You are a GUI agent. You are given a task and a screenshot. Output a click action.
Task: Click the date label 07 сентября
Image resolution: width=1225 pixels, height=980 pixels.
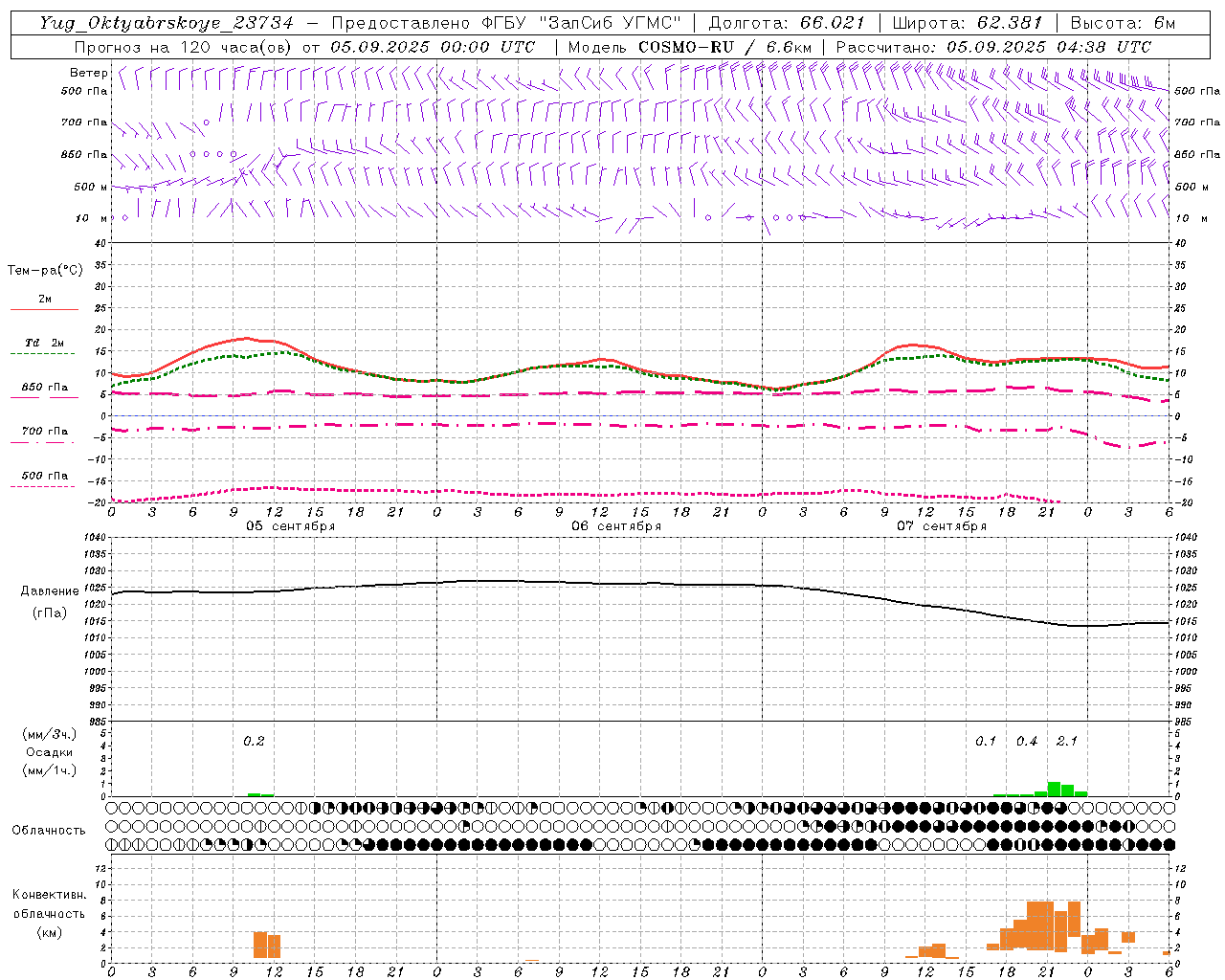point(942,526)
